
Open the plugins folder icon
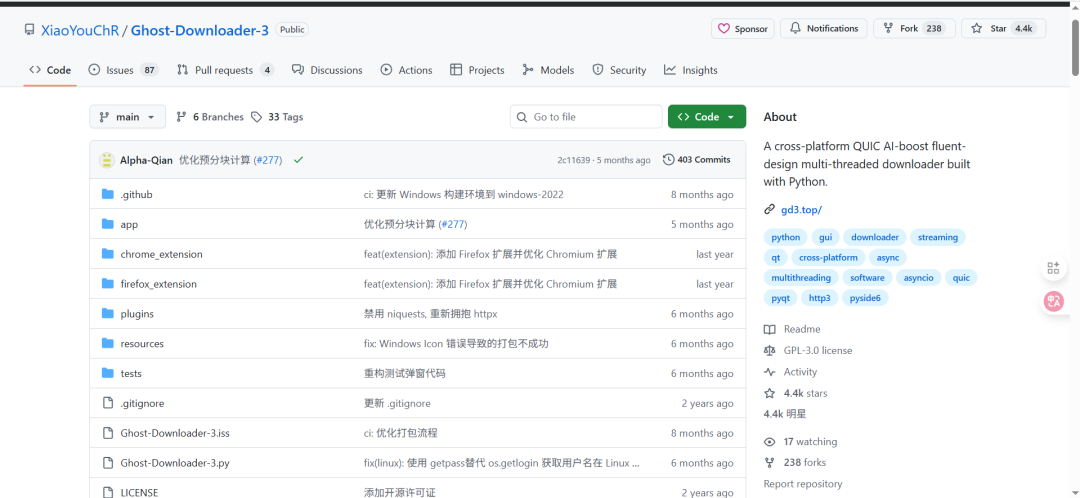click(x=107, y=313)
